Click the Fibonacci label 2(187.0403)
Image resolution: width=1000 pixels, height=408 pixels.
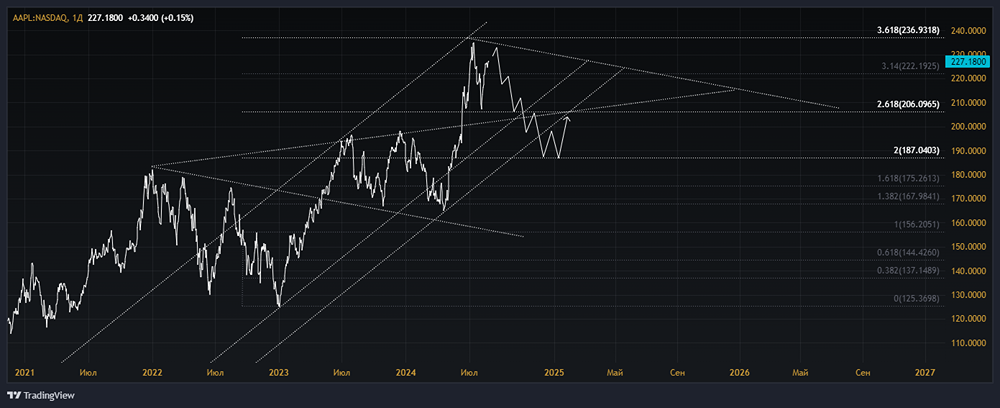(x=915, y=149)
